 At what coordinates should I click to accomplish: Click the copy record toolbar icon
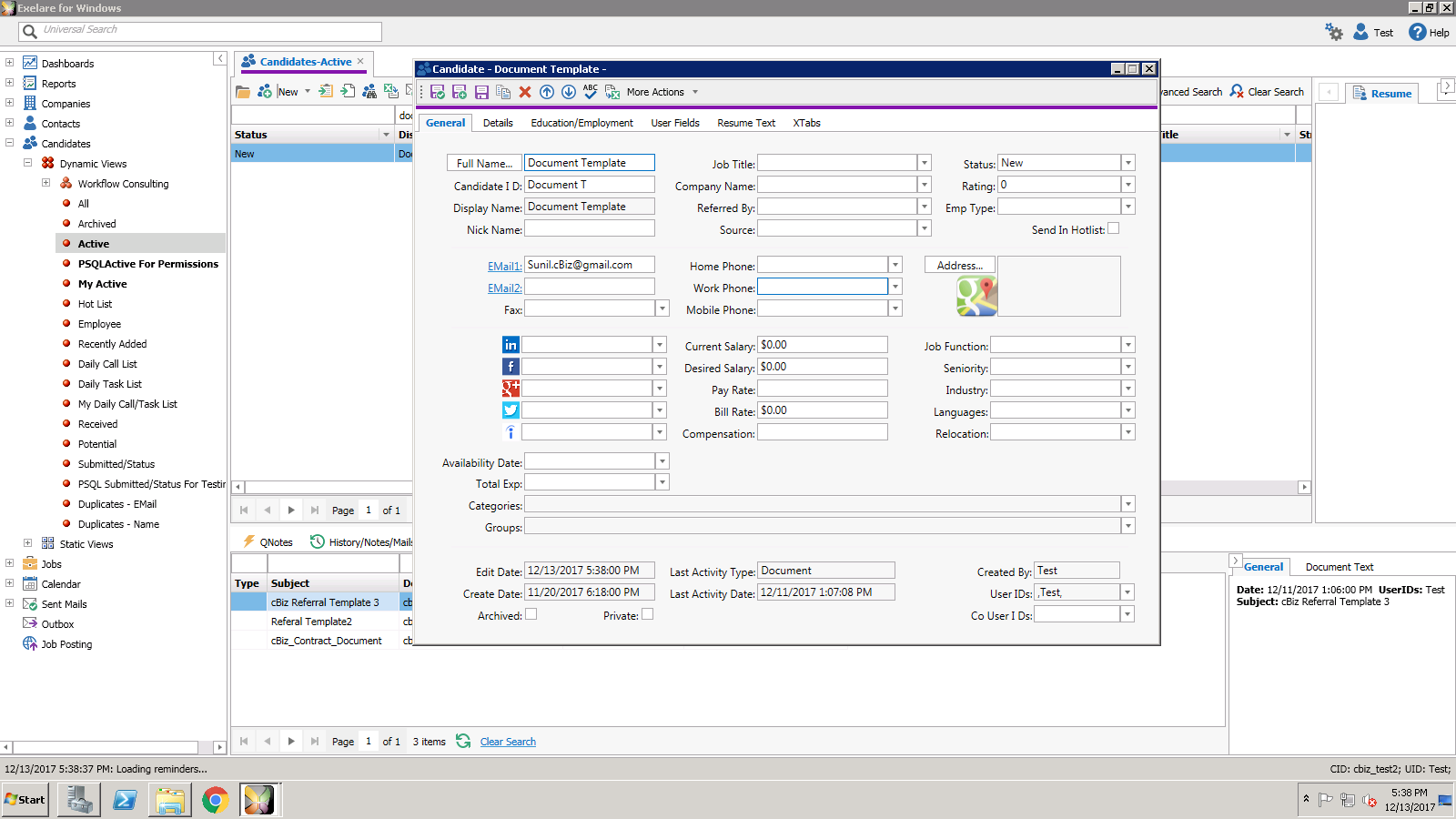[x=503, y=92]
